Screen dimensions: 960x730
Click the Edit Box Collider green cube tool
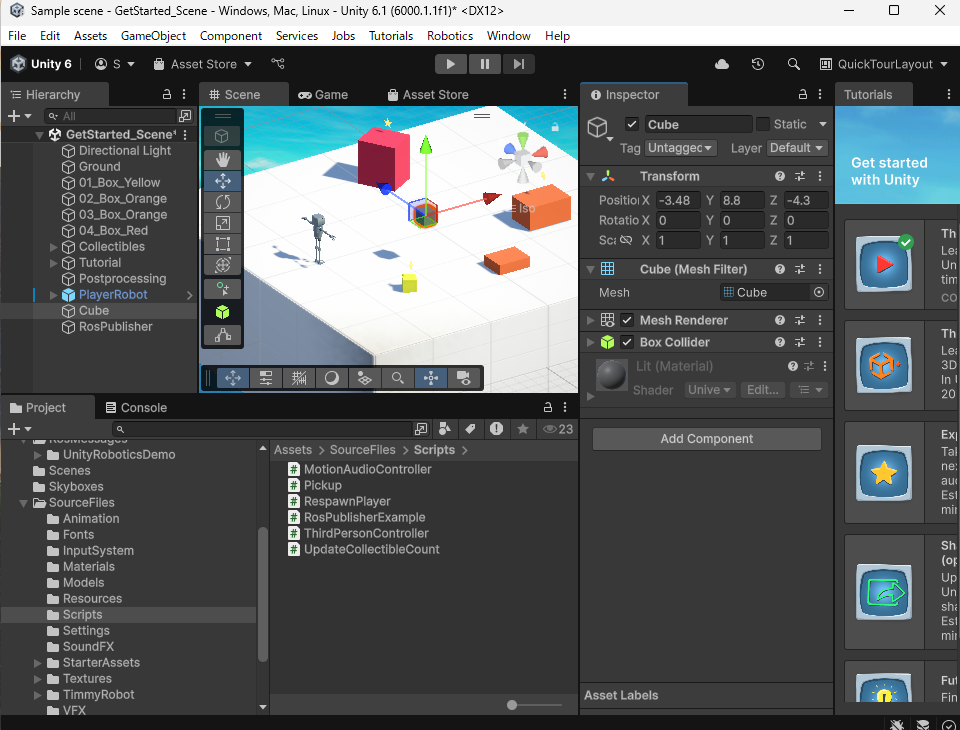[223, 312]
